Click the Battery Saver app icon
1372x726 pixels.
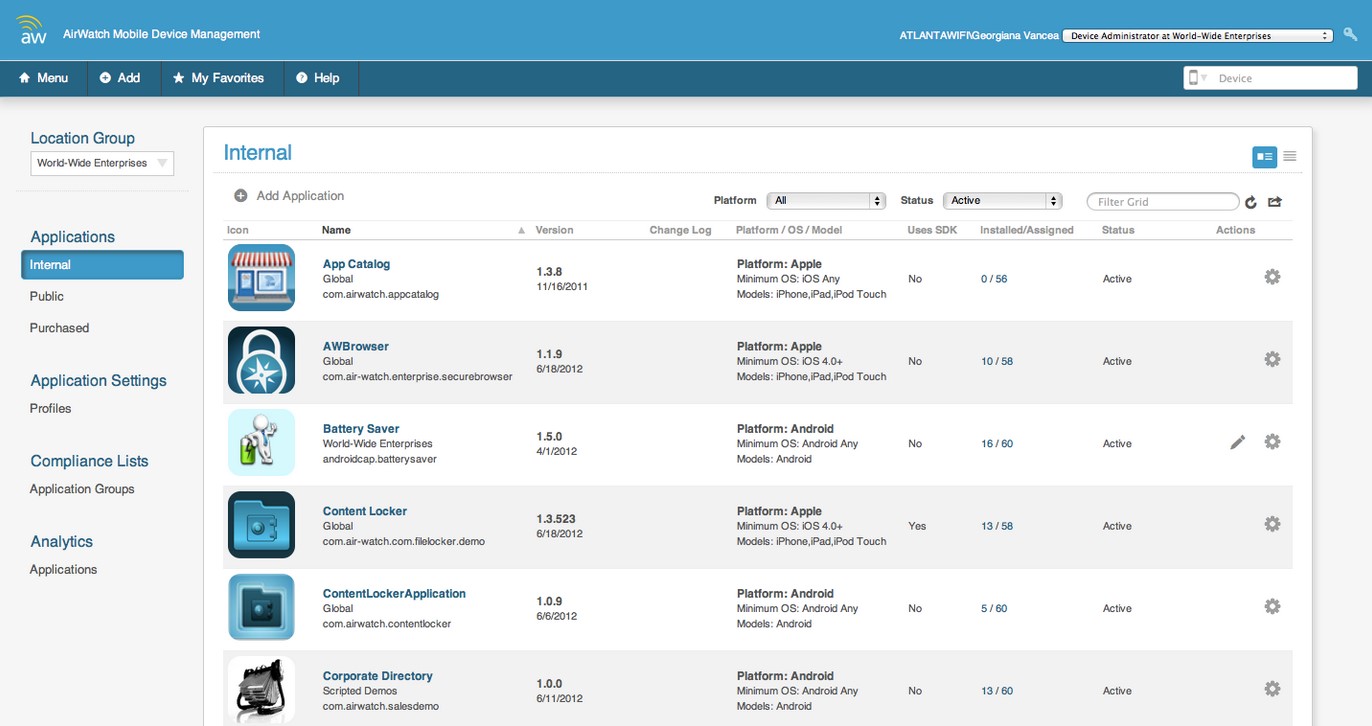(261, 442)
